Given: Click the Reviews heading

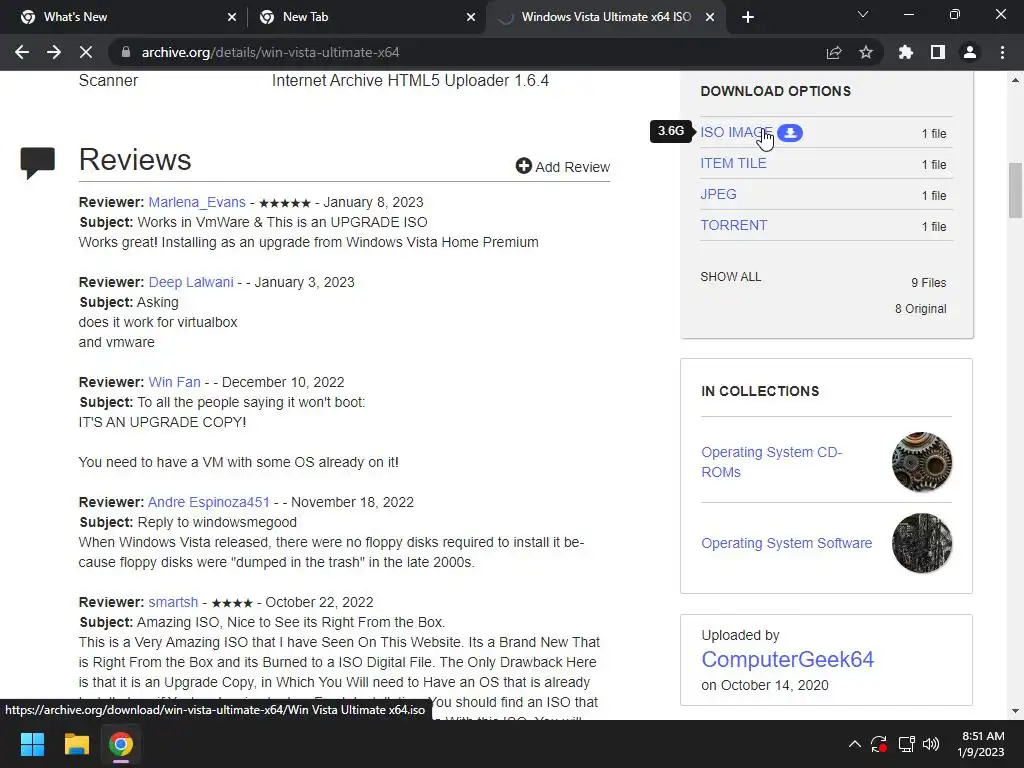Looking at the screenshot, I should pyautogui.click(x=135, y=160).
